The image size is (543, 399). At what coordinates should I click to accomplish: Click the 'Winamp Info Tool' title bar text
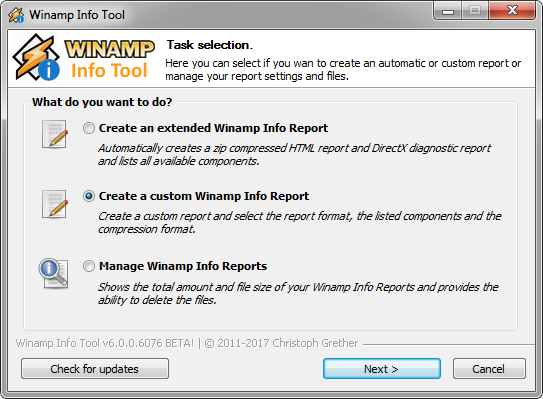tap(77, 15)
